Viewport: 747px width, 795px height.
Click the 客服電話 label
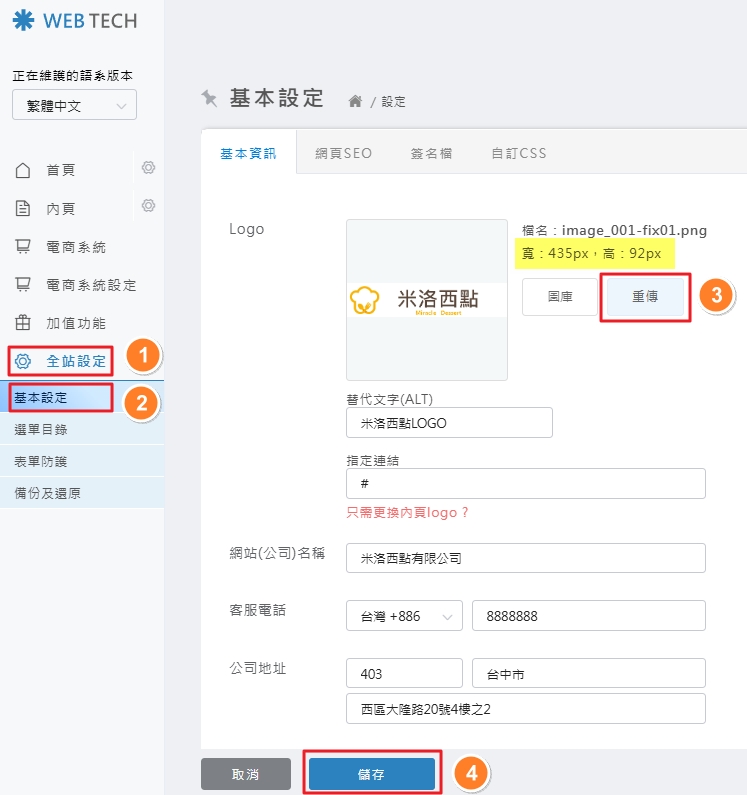pos(258,610)
